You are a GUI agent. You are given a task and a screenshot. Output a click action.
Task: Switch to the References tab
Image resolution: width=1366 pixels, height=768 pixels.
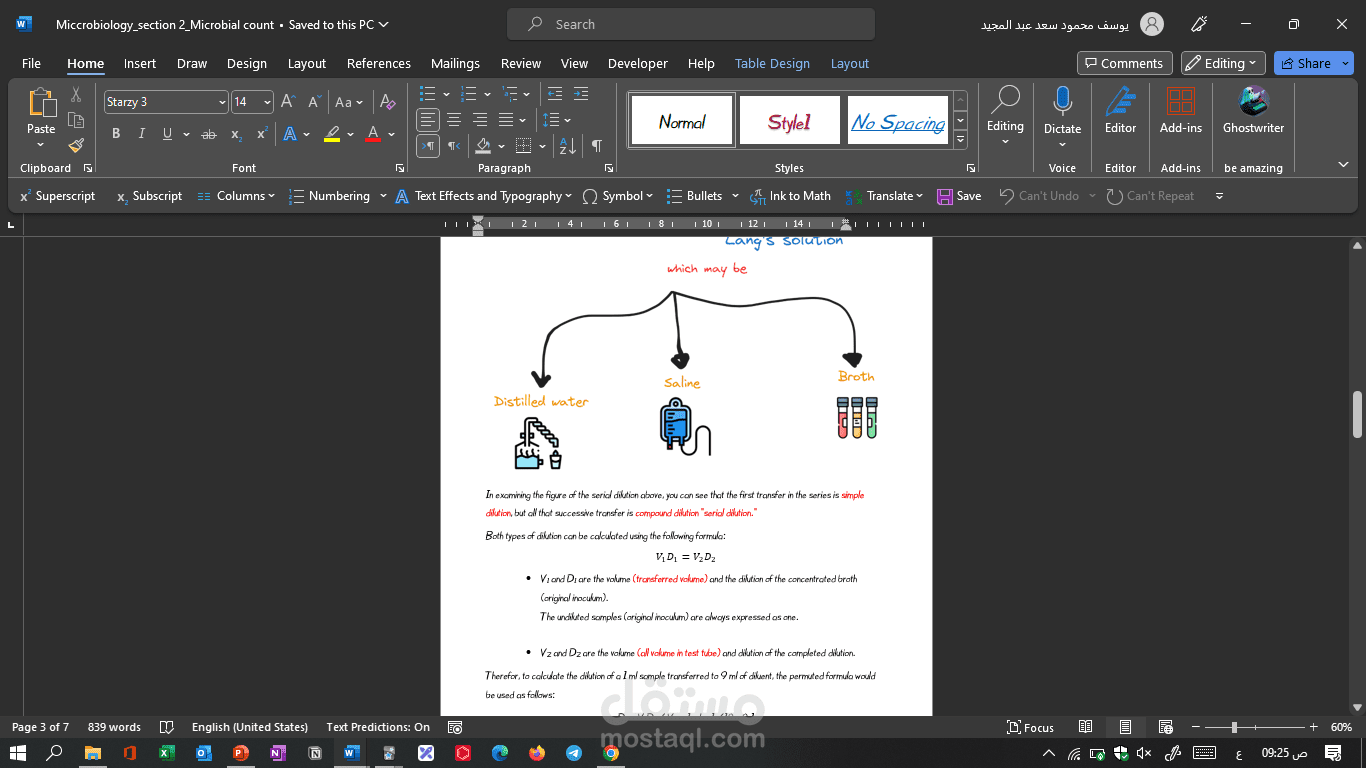click(379, 63)
